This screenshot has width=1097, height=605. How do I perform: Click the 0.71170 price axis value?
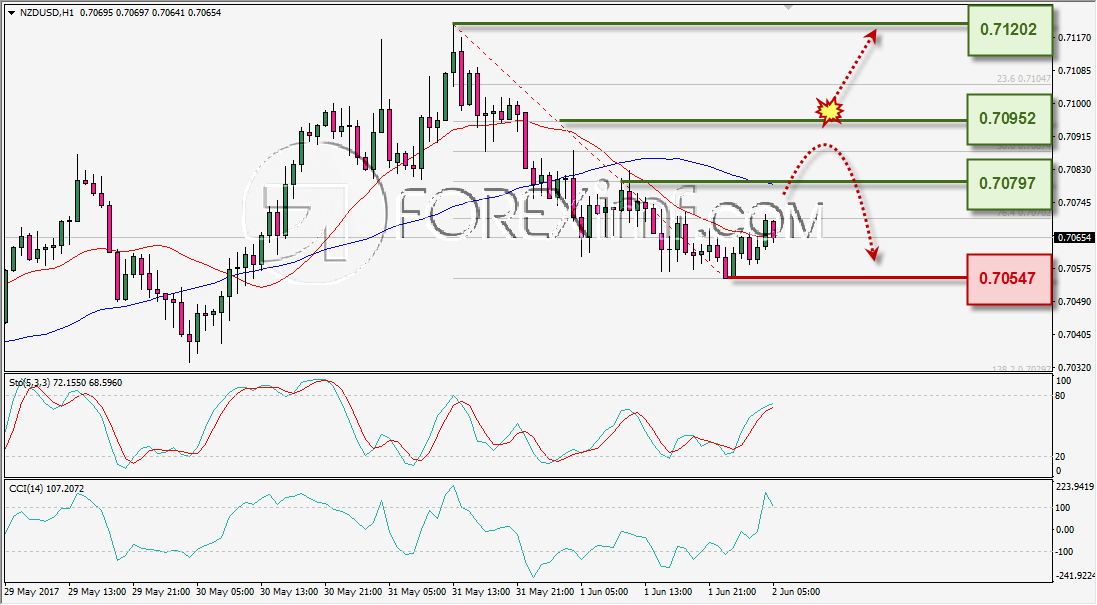1075,38
